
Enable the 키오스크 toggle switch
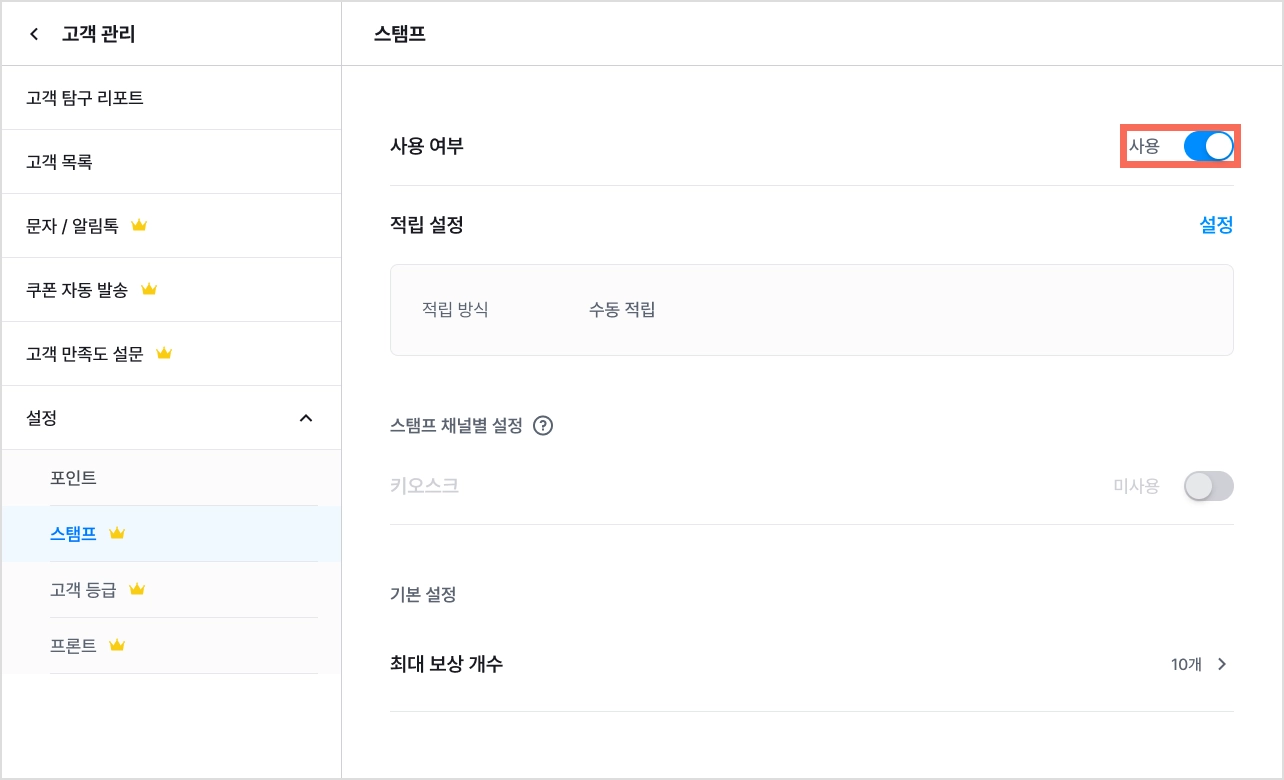click(1208, 487)
